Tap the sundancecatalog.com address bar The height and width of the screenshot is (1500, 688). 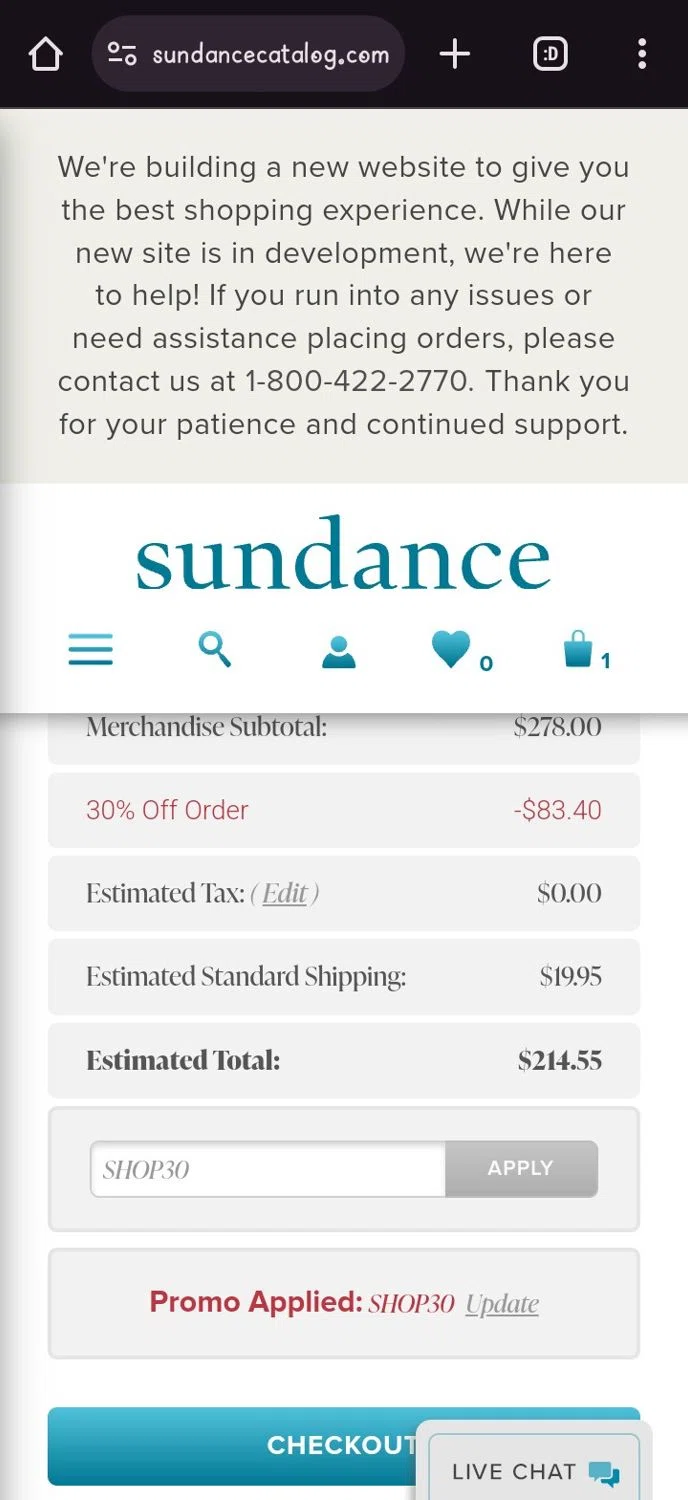270,54
